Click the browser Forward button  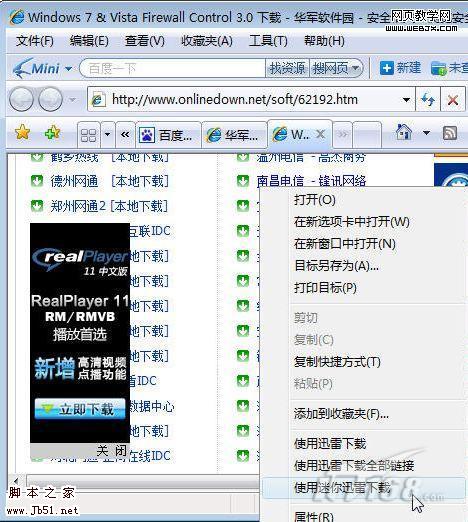[50, 99]
